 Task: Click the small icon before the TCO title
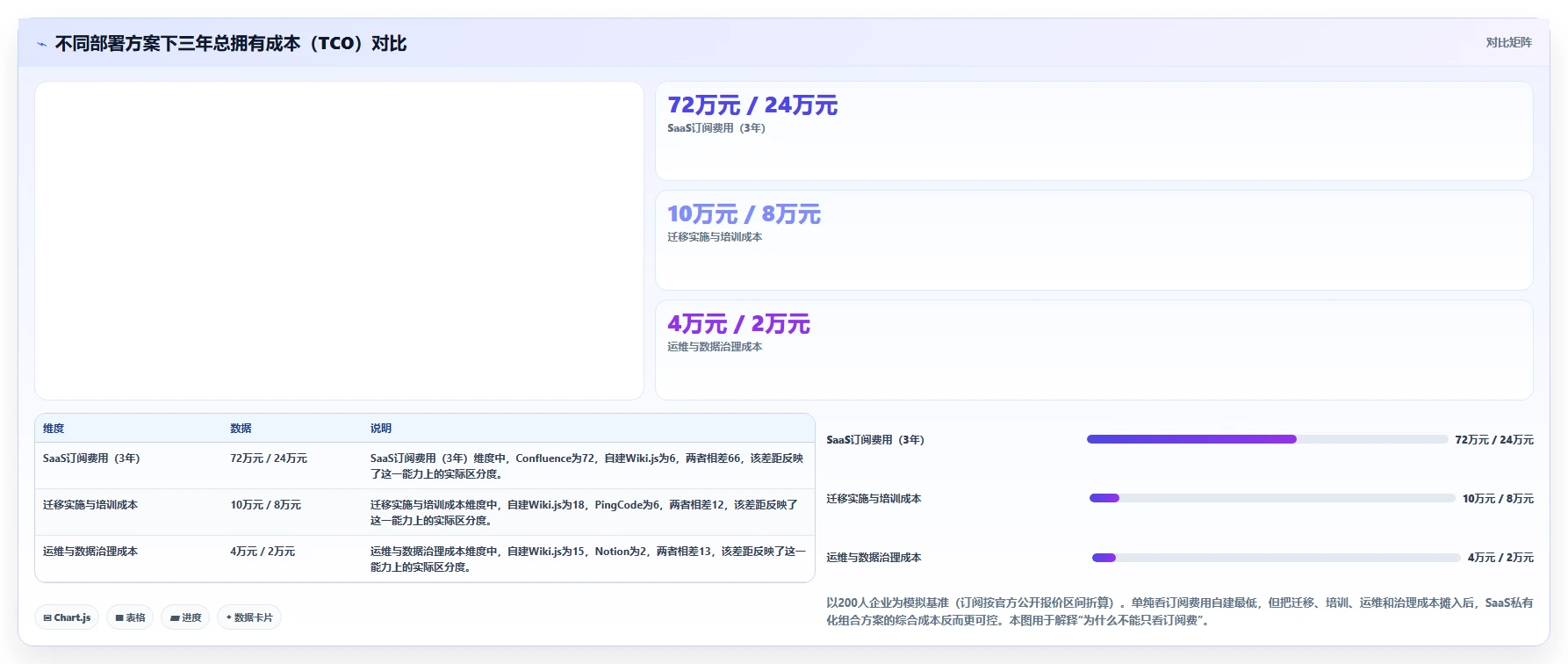point(41,44)
